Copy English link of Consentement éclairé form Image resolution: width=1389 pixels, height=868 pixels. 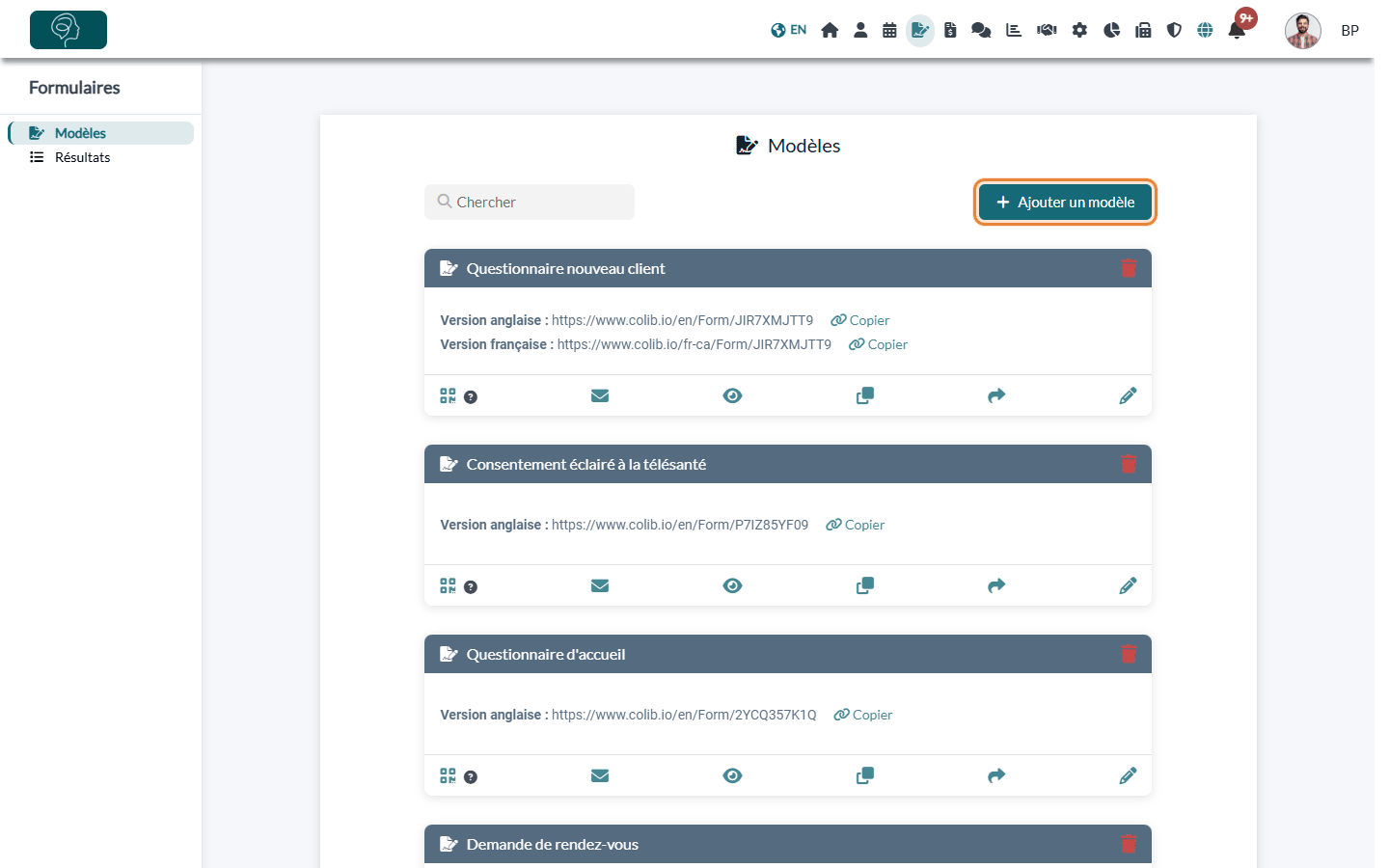pyautogui.click(x=856, y=525)
